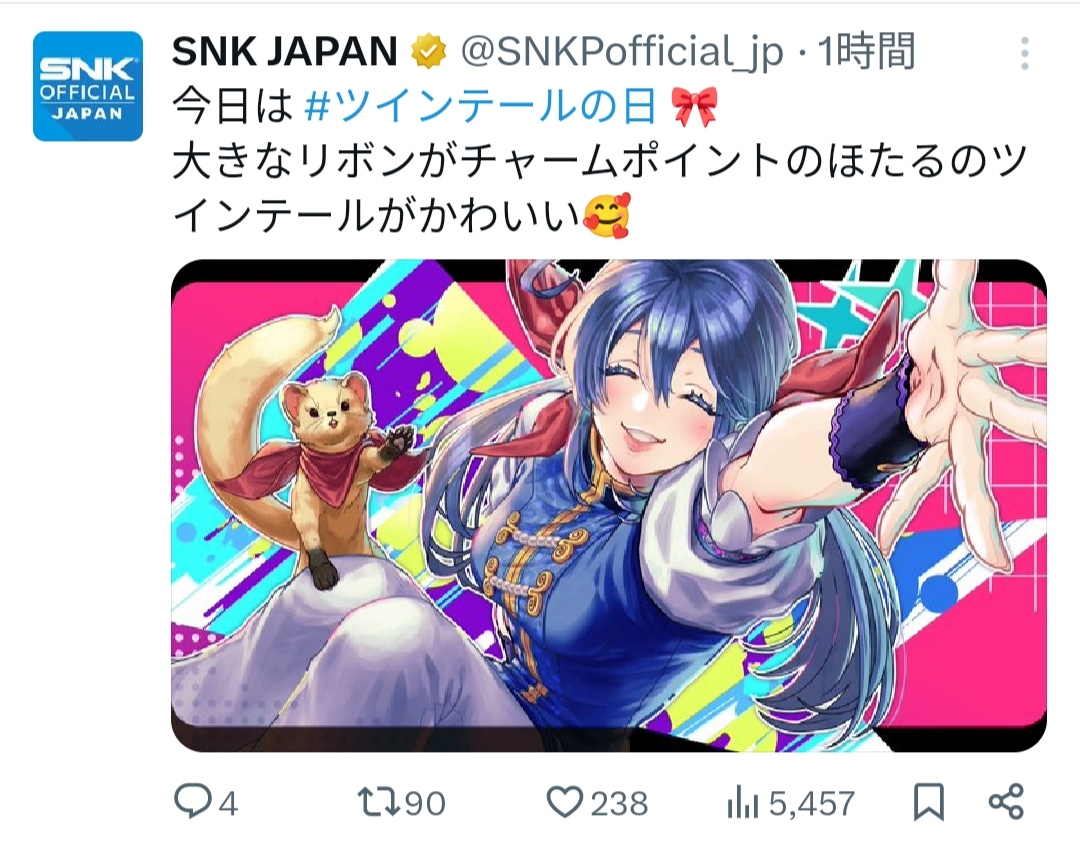Open the 1時間 timestamp

click(x=866, y=52)
